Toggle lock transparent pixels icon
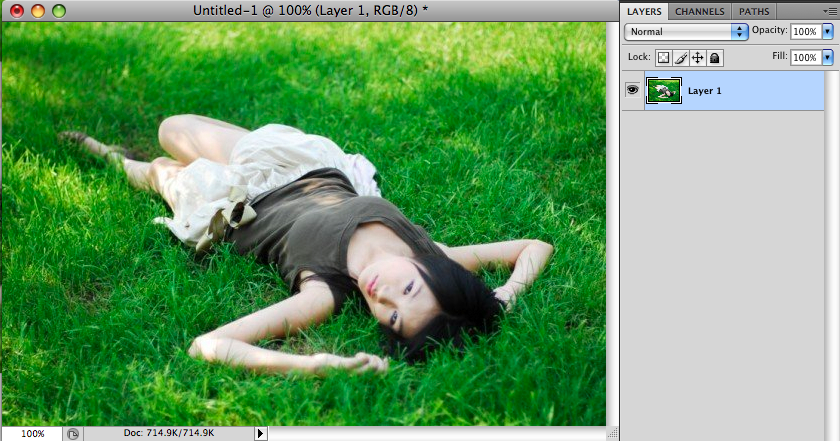 (x=663, y=58)
